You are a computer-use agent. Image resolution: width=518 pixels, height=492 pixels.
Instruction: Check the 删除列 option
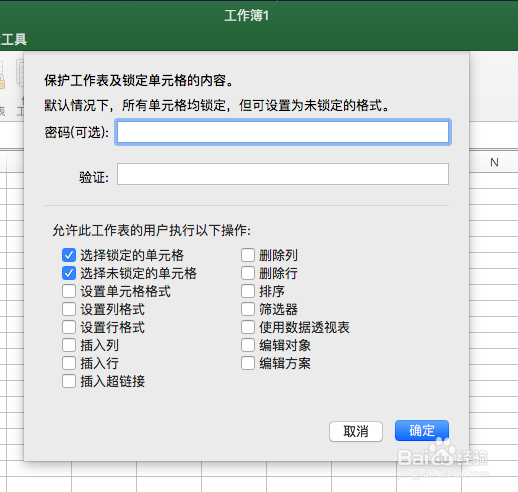[248, 255]
